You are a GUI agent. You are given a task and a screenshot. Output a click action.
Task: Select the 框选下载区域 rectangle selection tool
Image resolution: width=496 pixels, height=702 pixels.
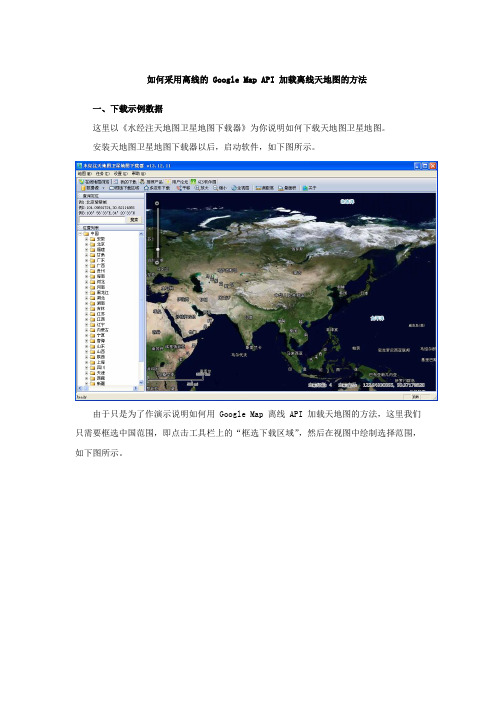[124, 188]
